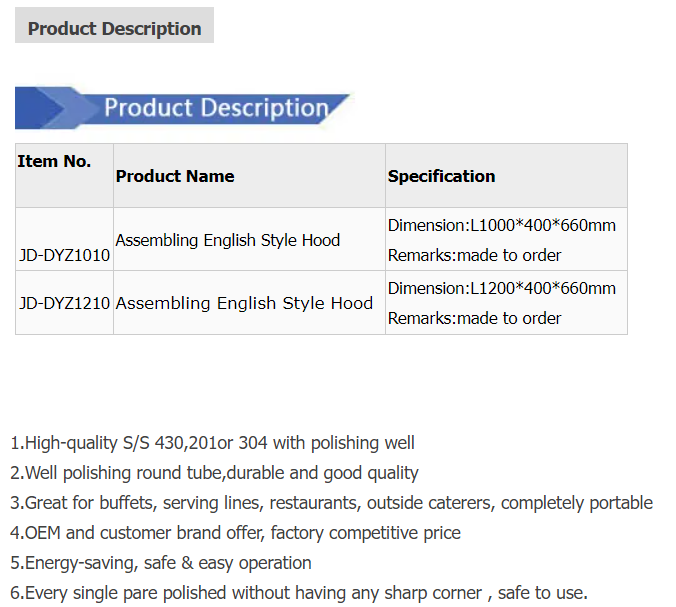The height and width of the screenshot is (607, 676).
Task: Click second row Remarks:made to order
Action: pyautogui.click(x=474, y=318)
